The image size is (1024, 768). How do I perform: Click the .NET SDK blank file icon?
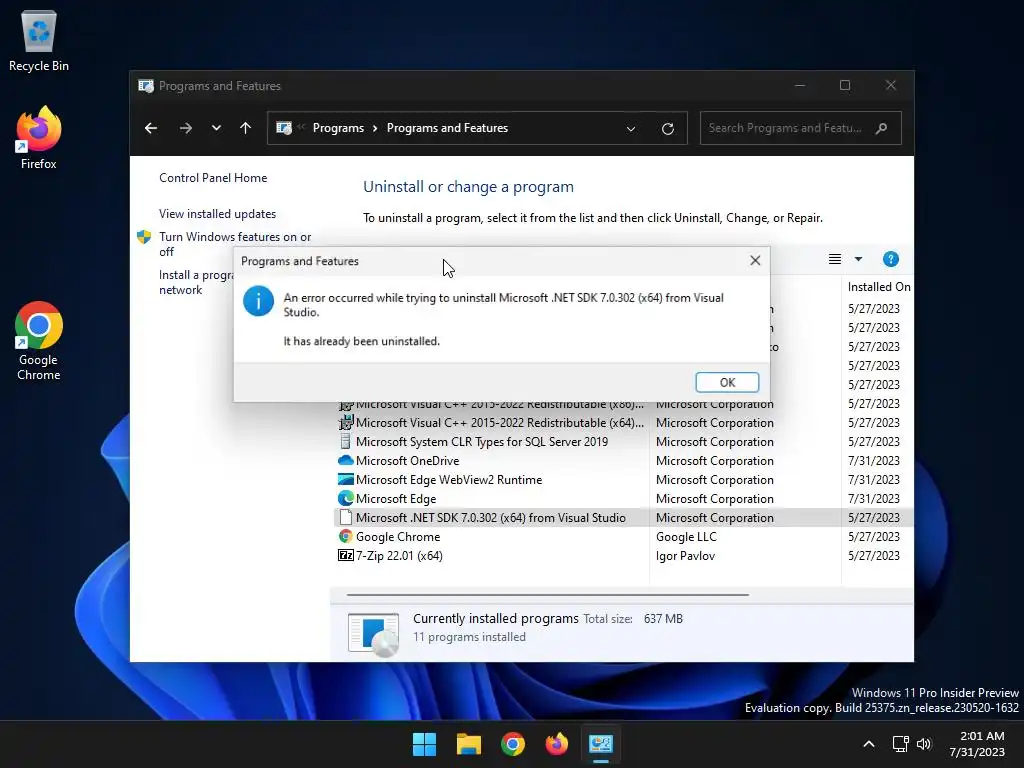(345, 517)
